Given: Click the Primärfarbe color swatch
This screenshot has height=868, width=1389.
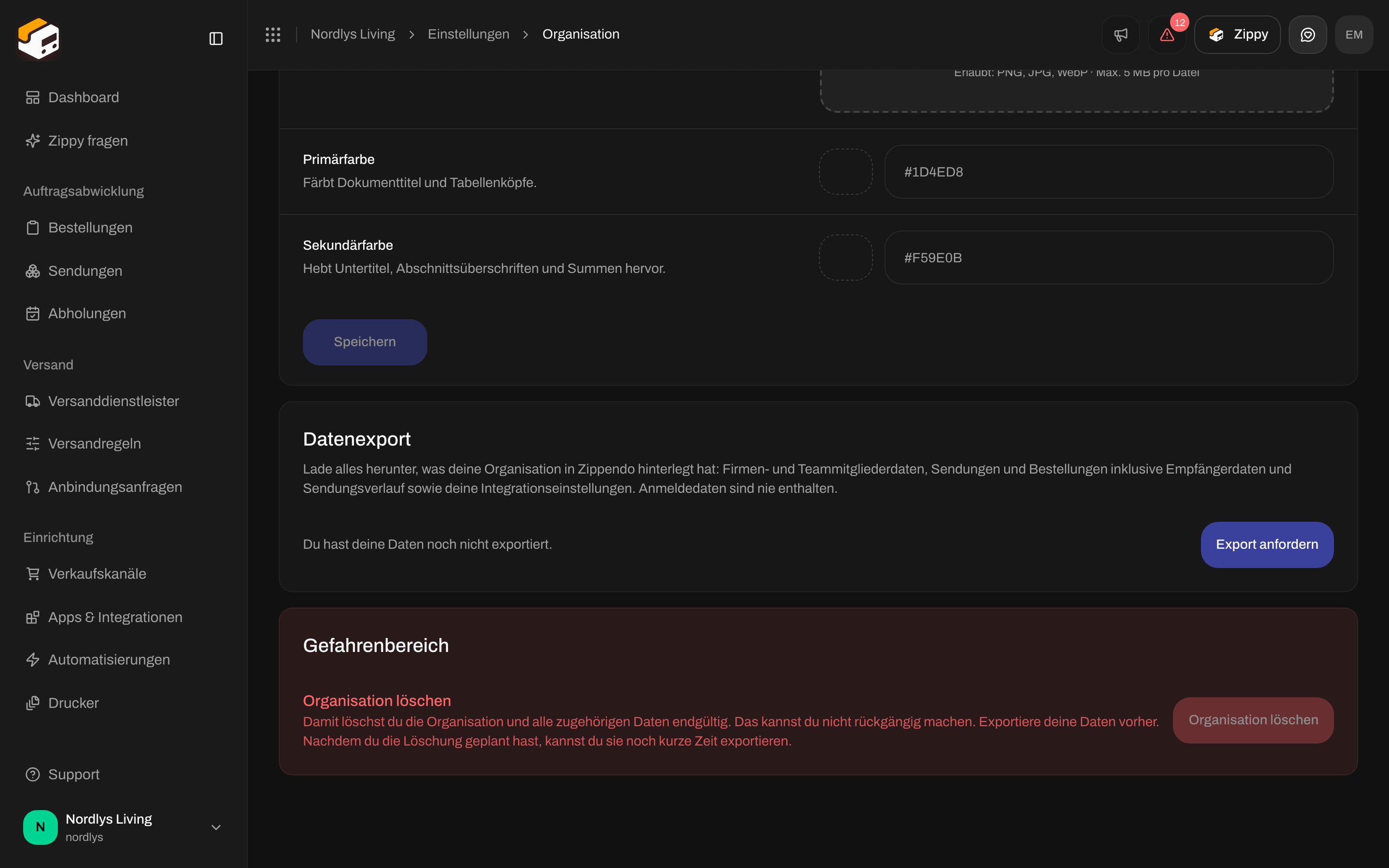Looking at the screenshot, I should coord(845,172).
